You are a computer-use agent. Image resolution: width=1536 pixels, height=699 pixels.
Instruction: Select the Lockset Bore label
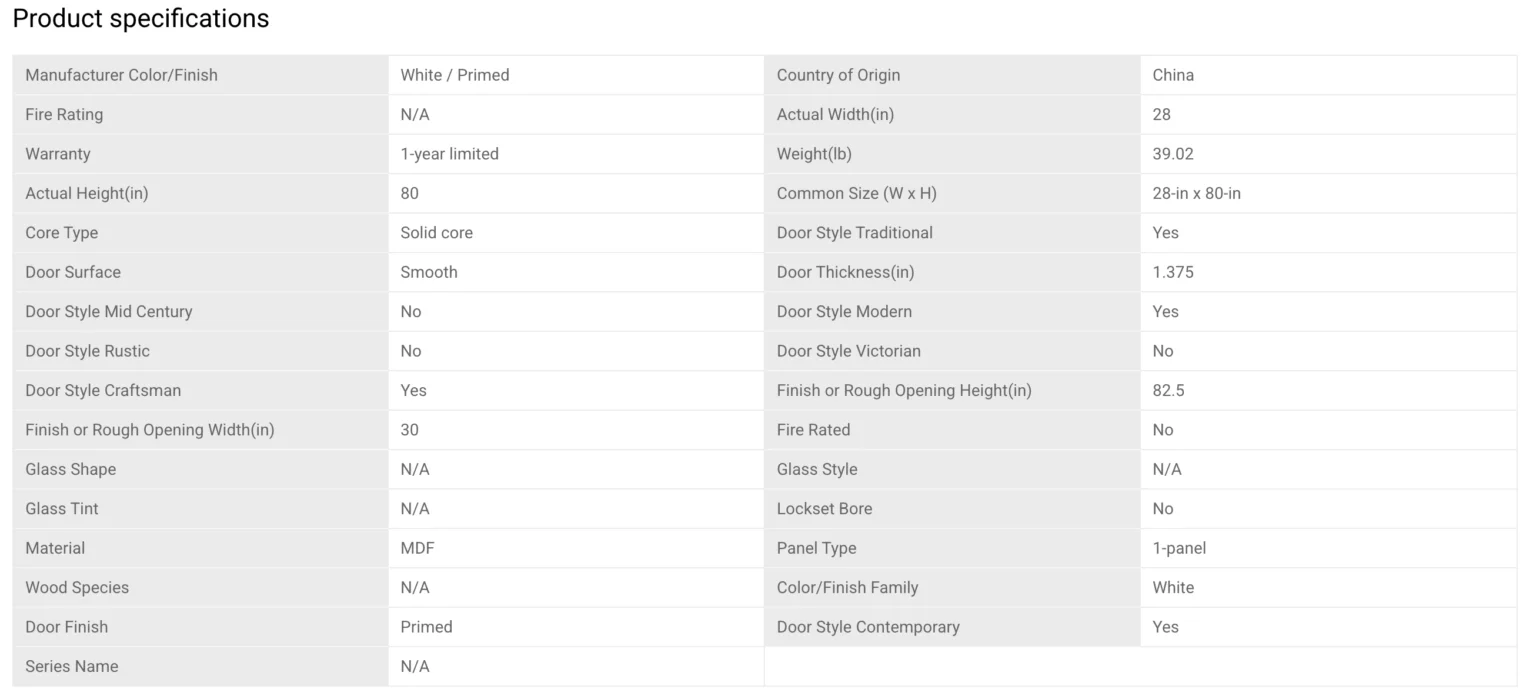[x=824, y=509]
